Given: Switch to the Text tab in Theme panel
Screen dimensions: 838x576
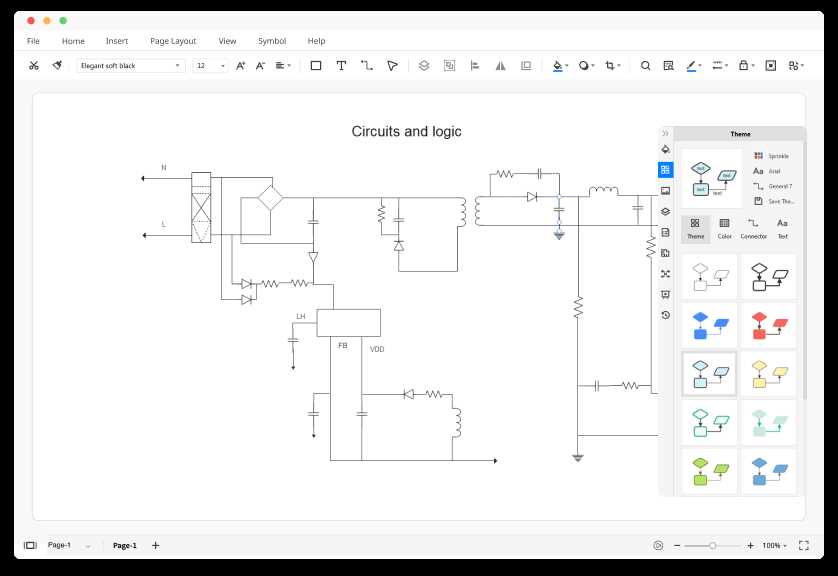Looking at the screenshot, I should 782,229.
